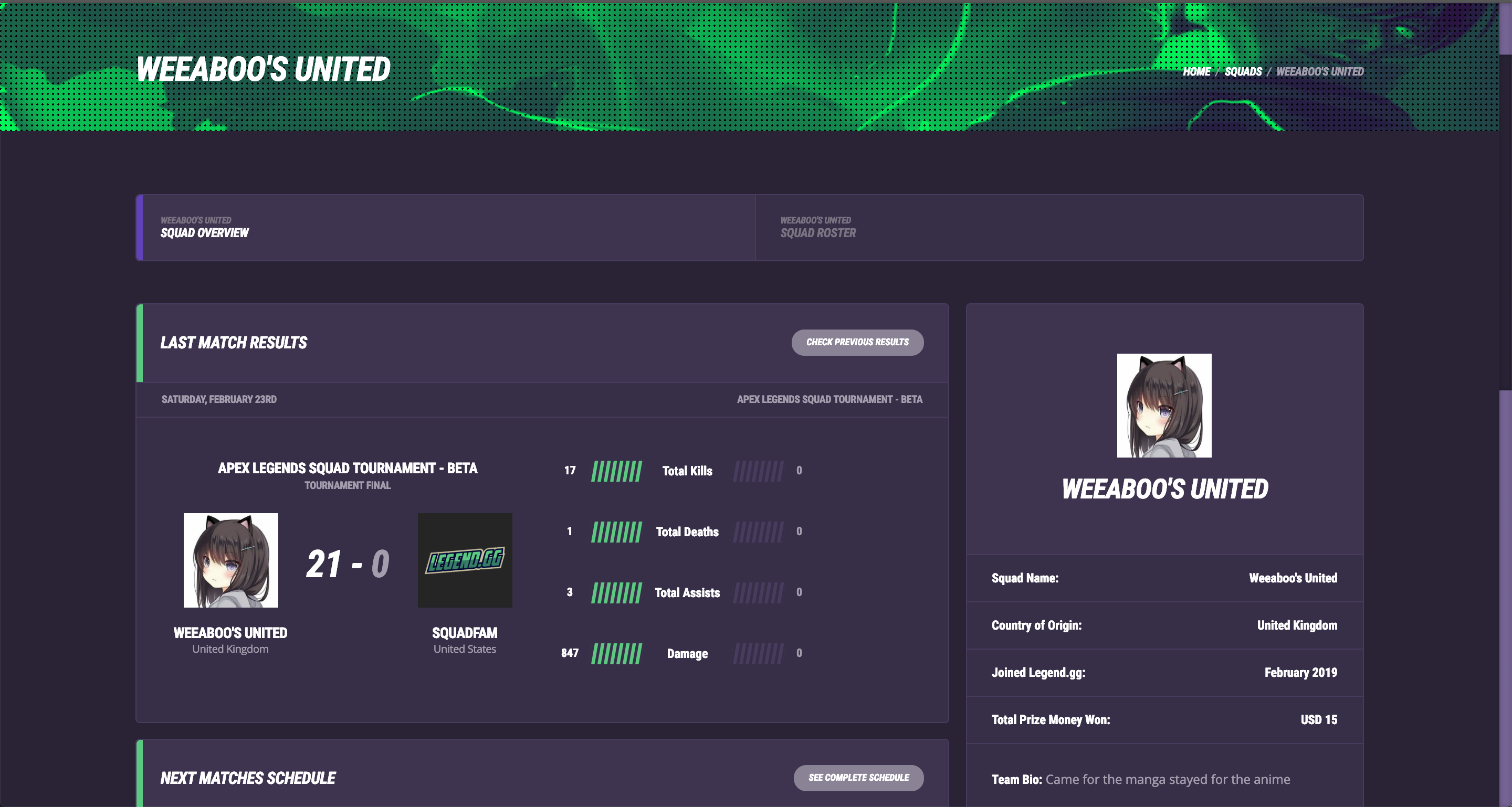
Task: Click the gray opponent Total Kills bar
Action: (x=758, y=471)
